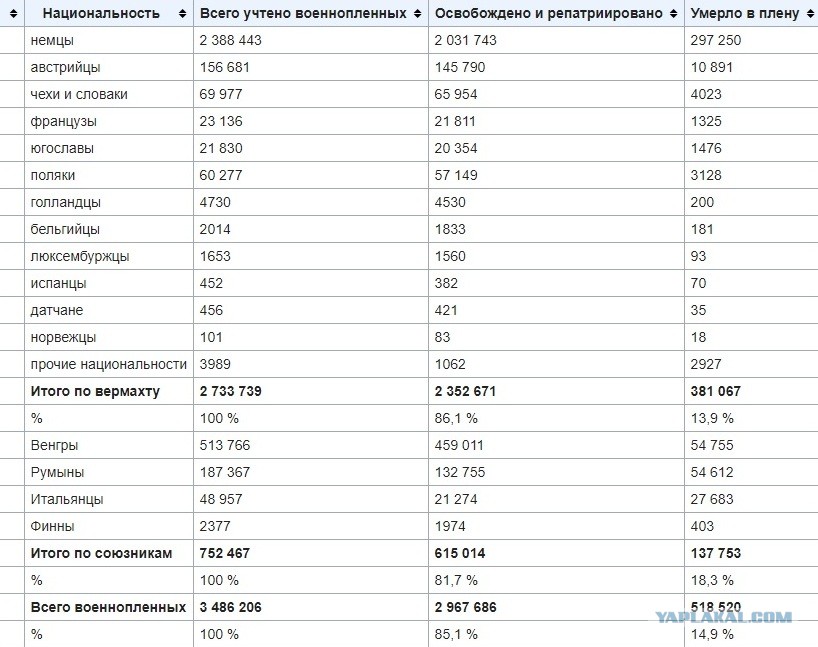Select the Финны row label
Image resolution: width=818 pixels, height=647 pixels.
coord(53,526)
